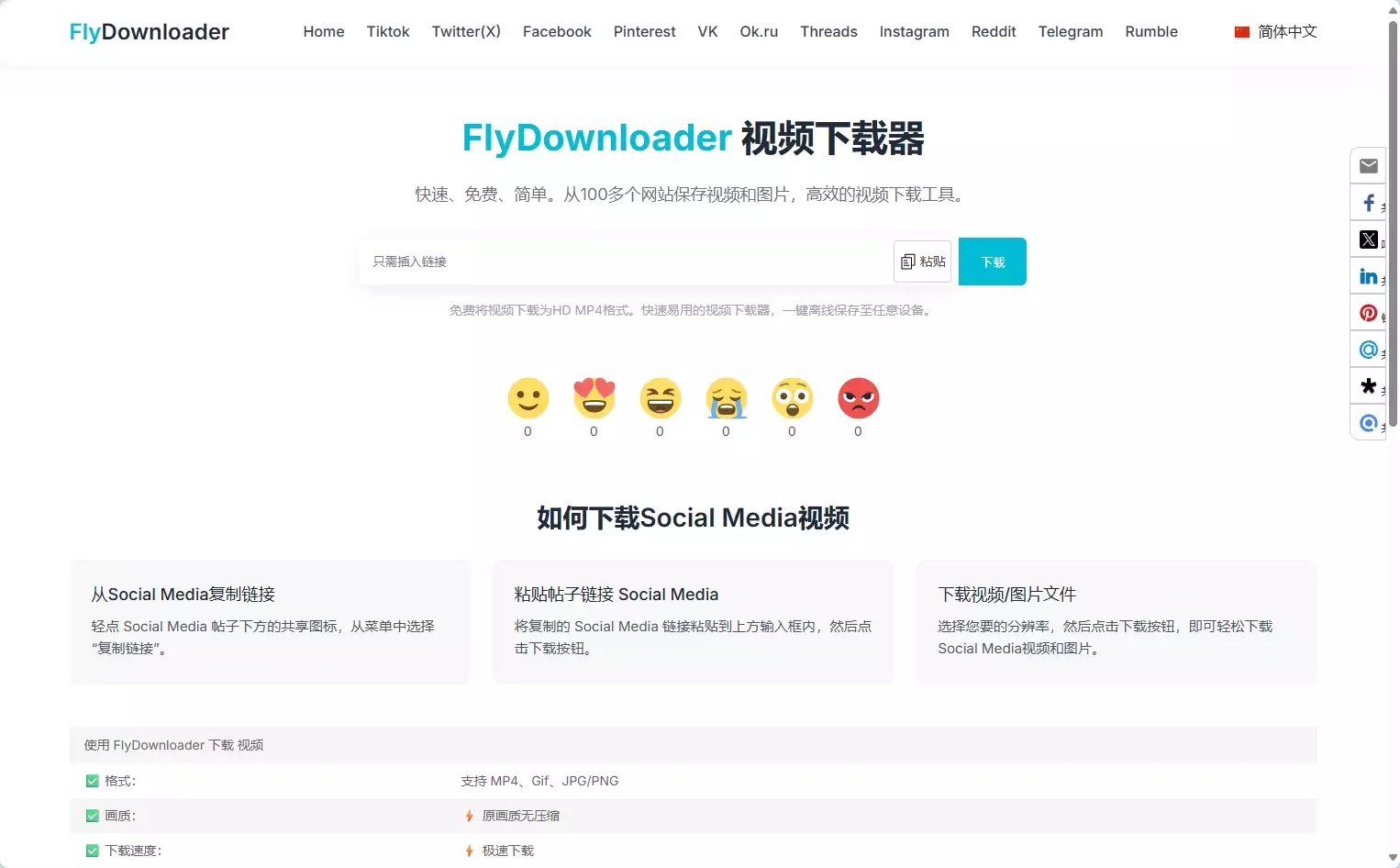Click the green check next to 格式

click(92, 781)
